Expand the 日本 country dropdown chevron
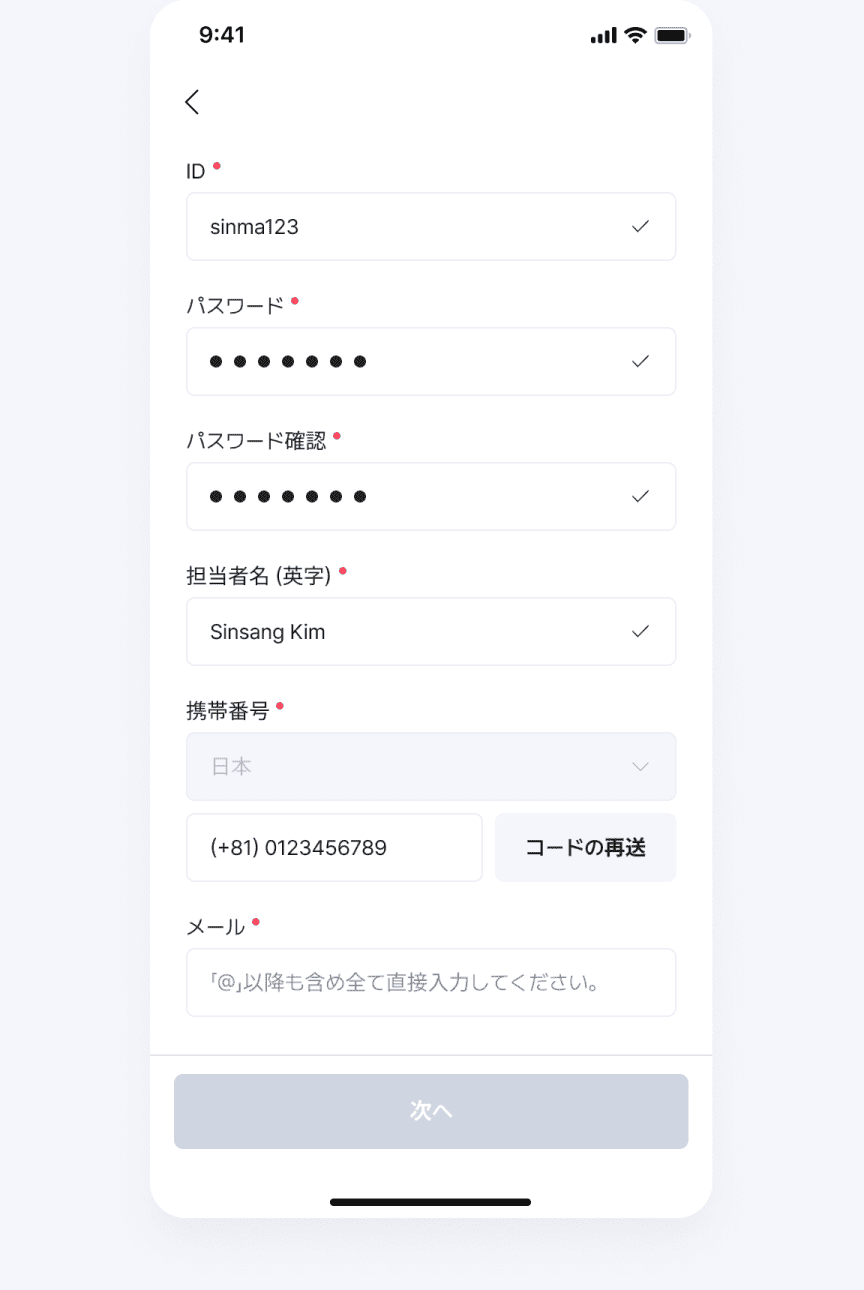Screen dimensions: 864x1290 coord(641,767)
